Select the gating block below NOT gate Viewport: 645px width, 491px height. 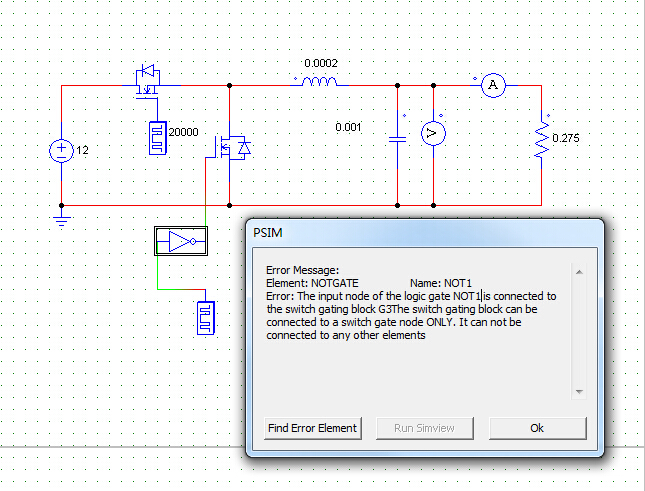[x=206, y=318]
